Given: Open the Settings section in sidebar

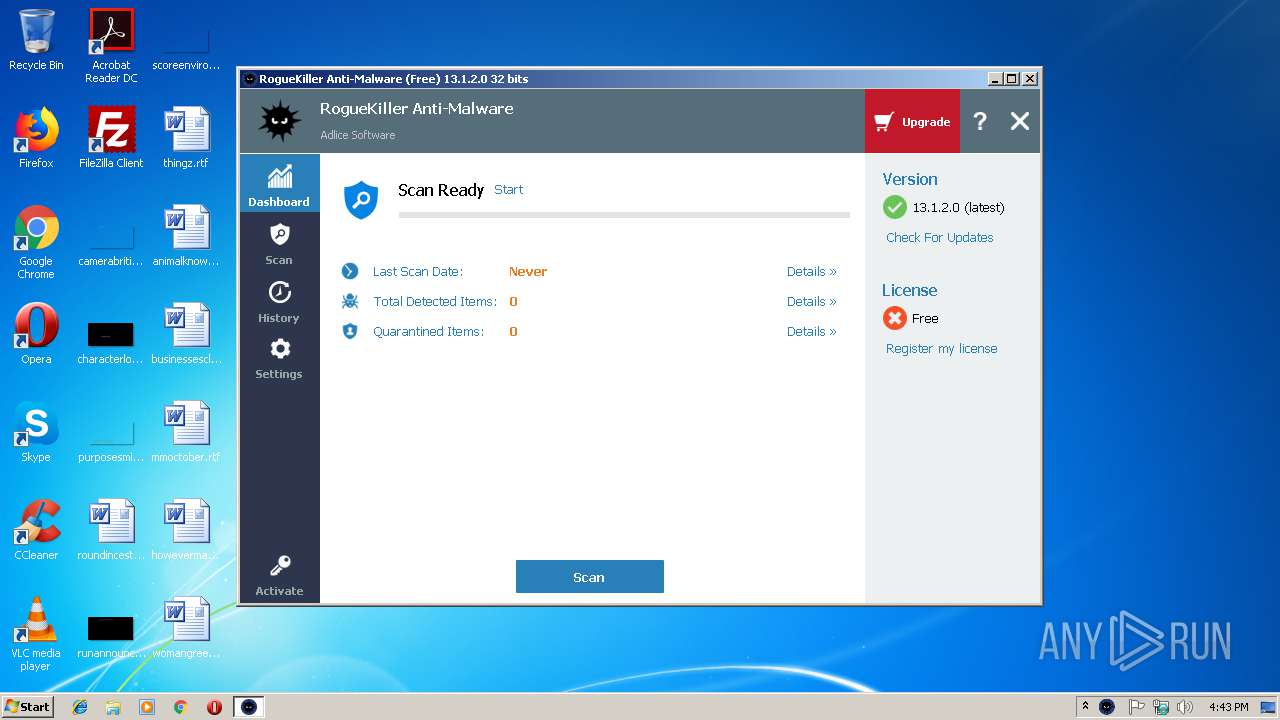Looking at the screenshot, I should pyautogui.click(x=279, y=358).
